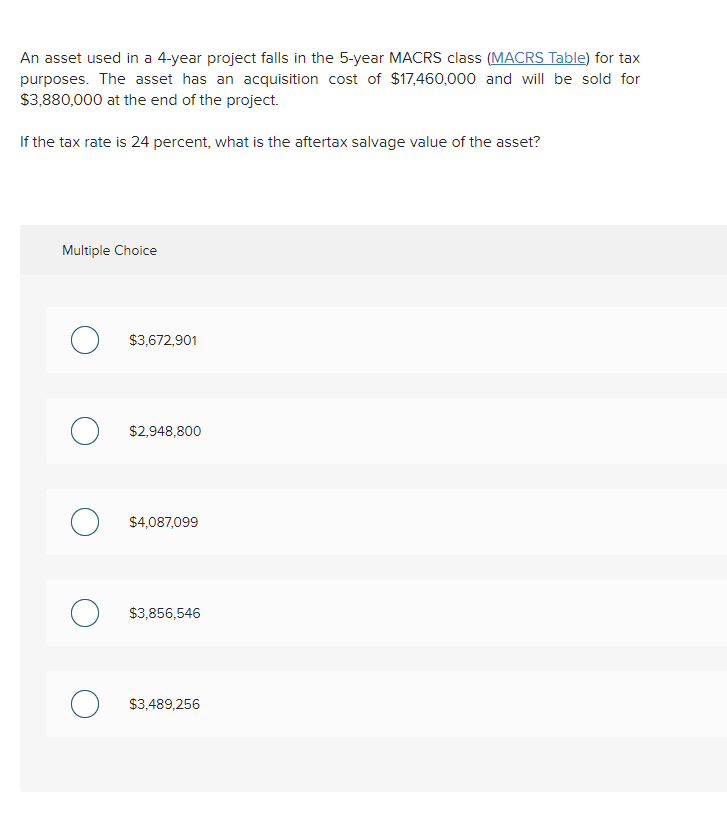Click the $3,489,256 answer text
The width and height of the screenshot is (727, 822).
164,704
